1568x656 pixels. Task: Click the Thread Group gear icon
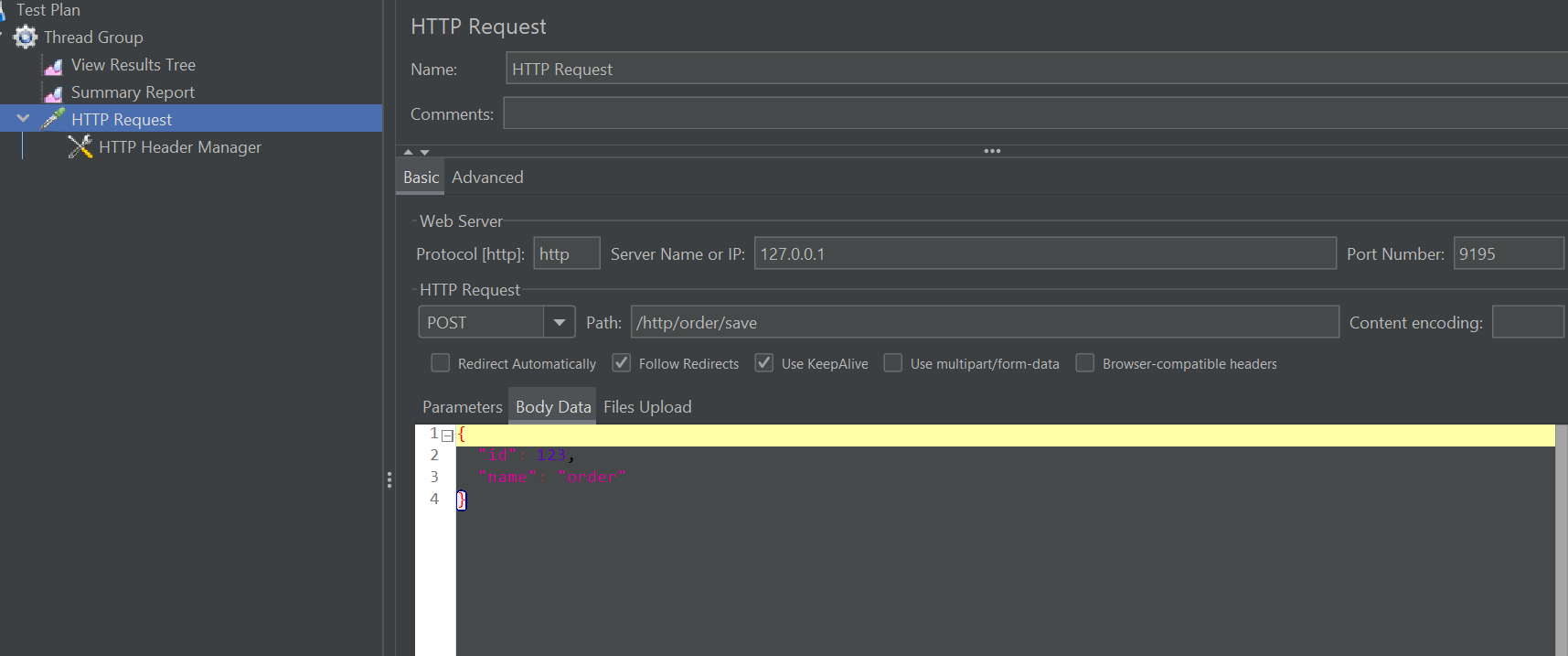click(26, 38)
